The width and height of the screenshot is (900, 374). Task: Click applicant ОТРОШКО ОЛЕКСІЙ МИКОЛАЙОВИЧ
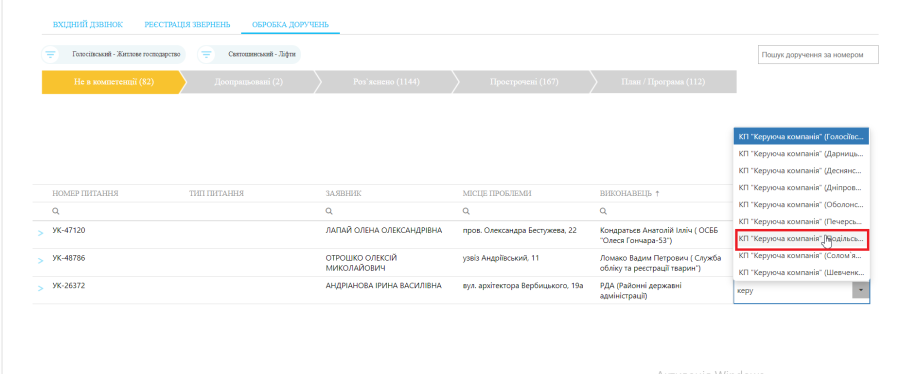(361, 263)
